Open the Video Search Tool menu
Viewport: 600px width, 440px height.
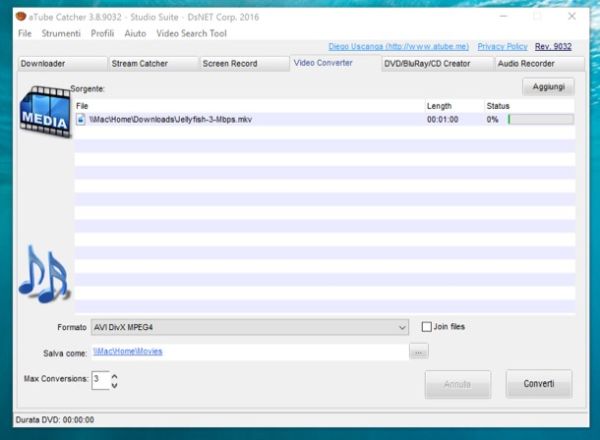(x=191, y=33)
